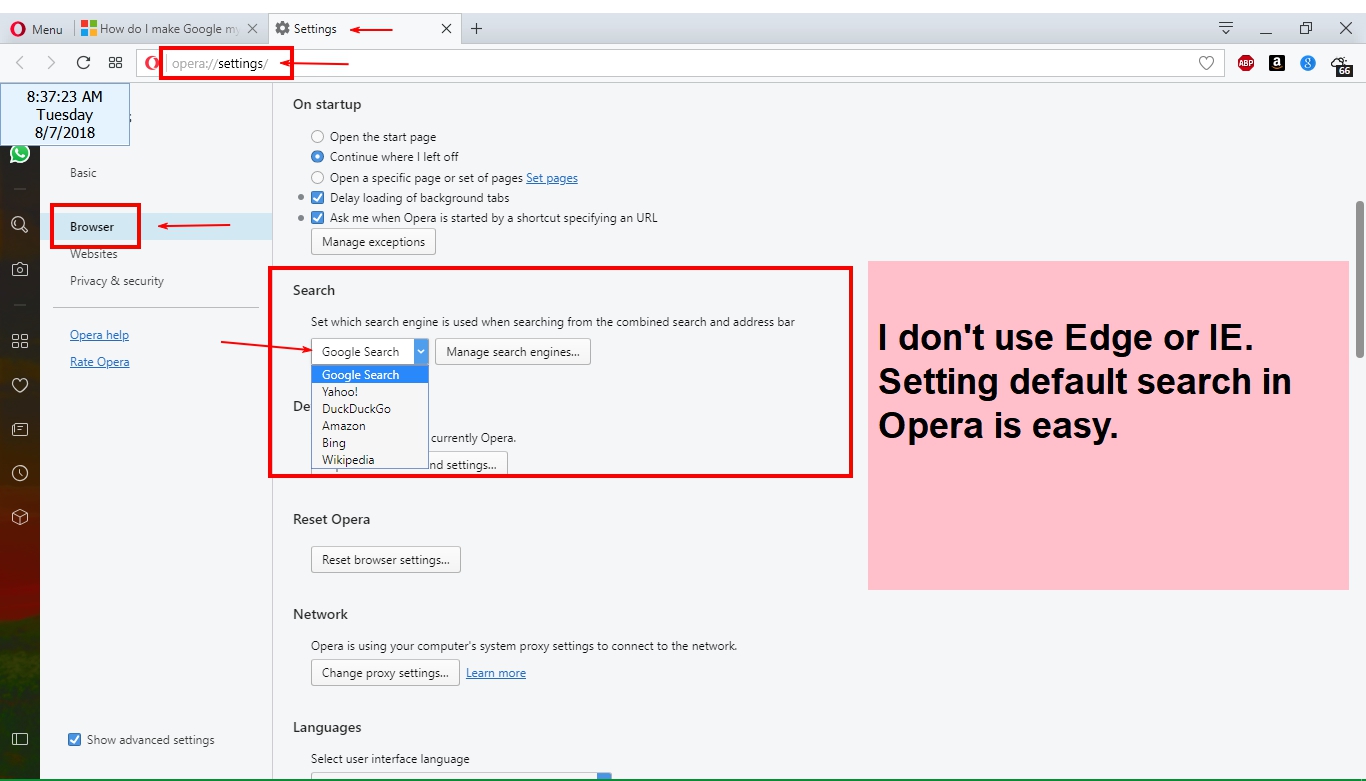Choose Yahoo! as the search engine
The height and width of the screenshot is (781, 1366).
370,392
